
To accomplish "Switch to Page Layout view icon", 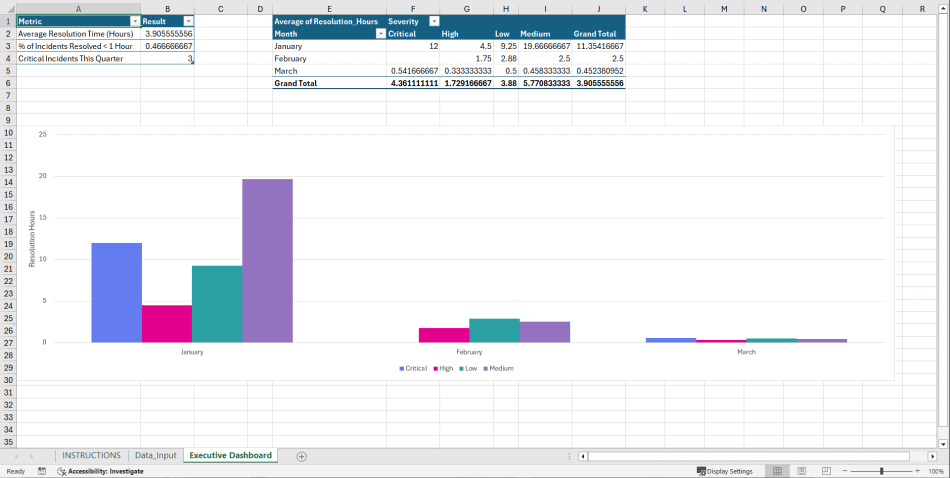I will click(x=799, y=471).
